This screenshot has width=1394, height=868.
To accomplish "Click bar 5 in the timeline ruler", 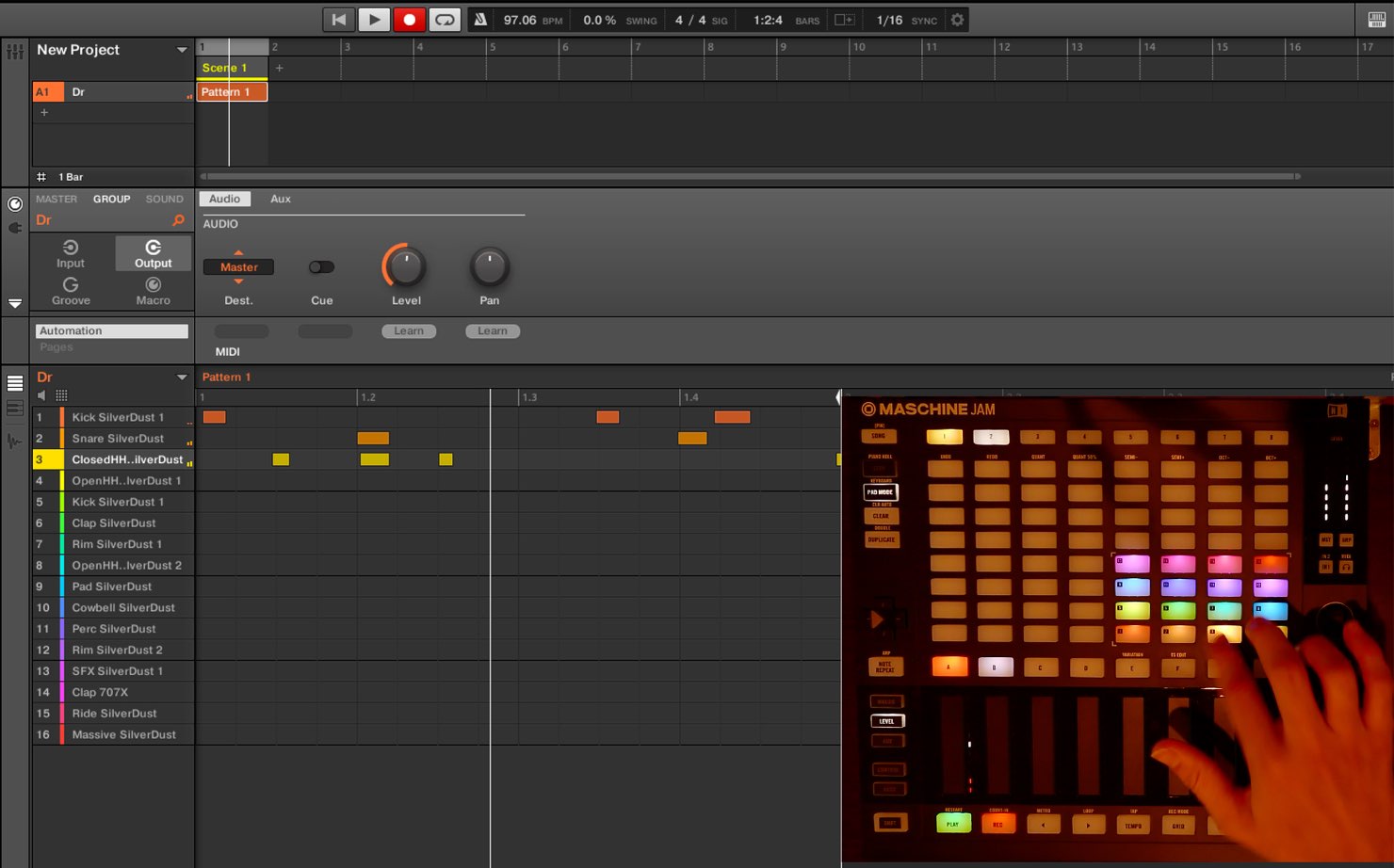I will (x=493, y=47).
